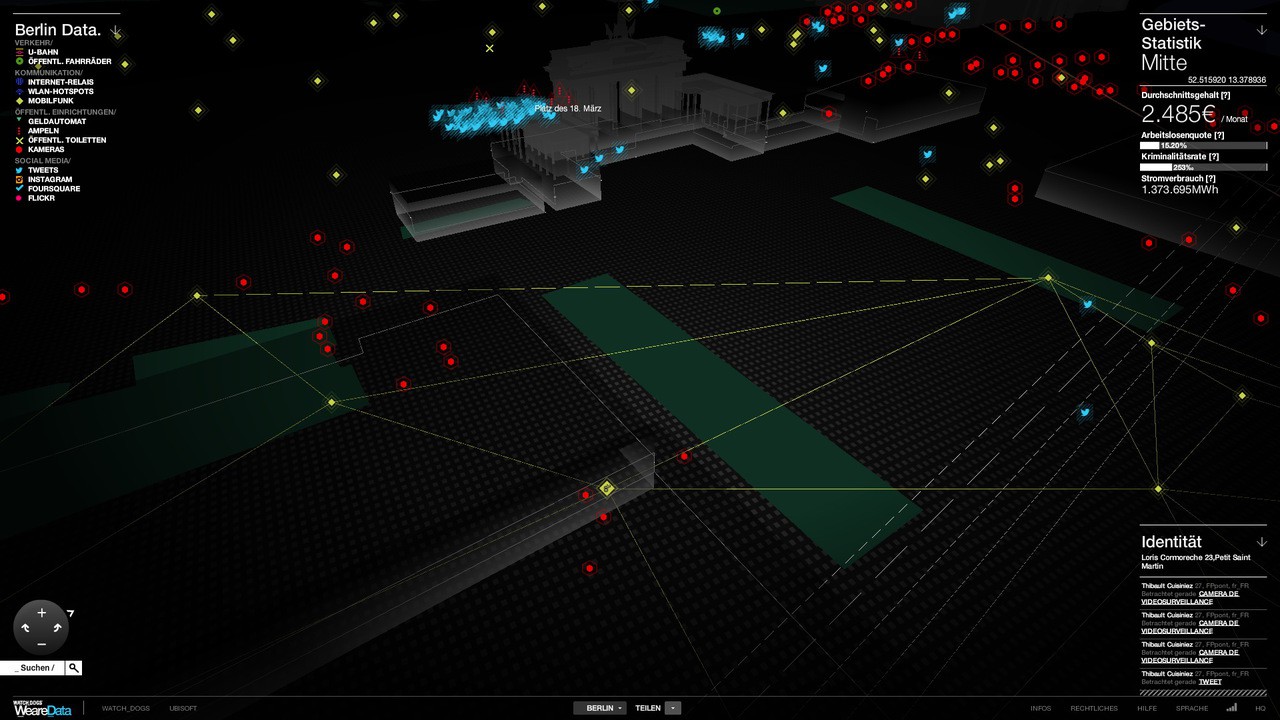The image size is (1280, 720).
Task: Click the Instagram icon in legend
Action: pyautogui.click(x=20, y=179)
